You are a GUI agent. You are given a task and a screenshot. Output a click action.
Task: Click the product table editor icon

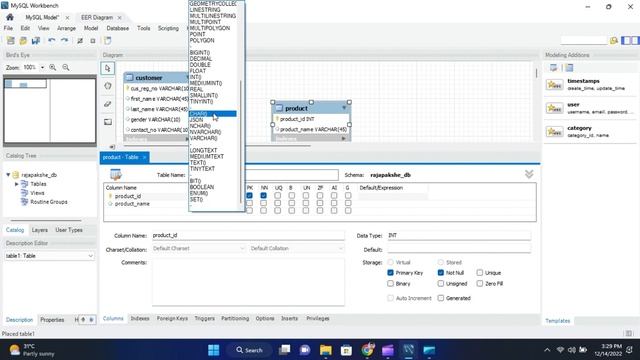(116, 175)
